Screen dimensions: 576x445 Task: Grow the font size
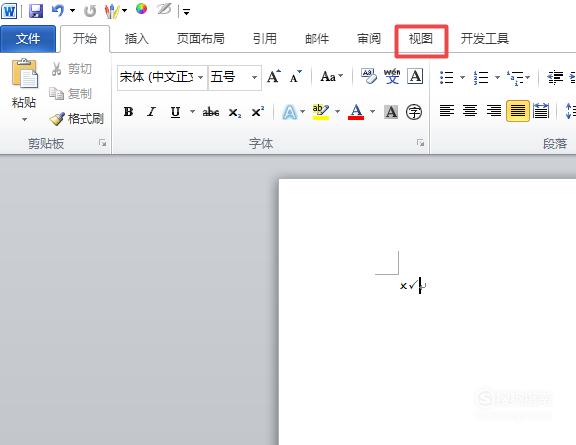[274, 77]
